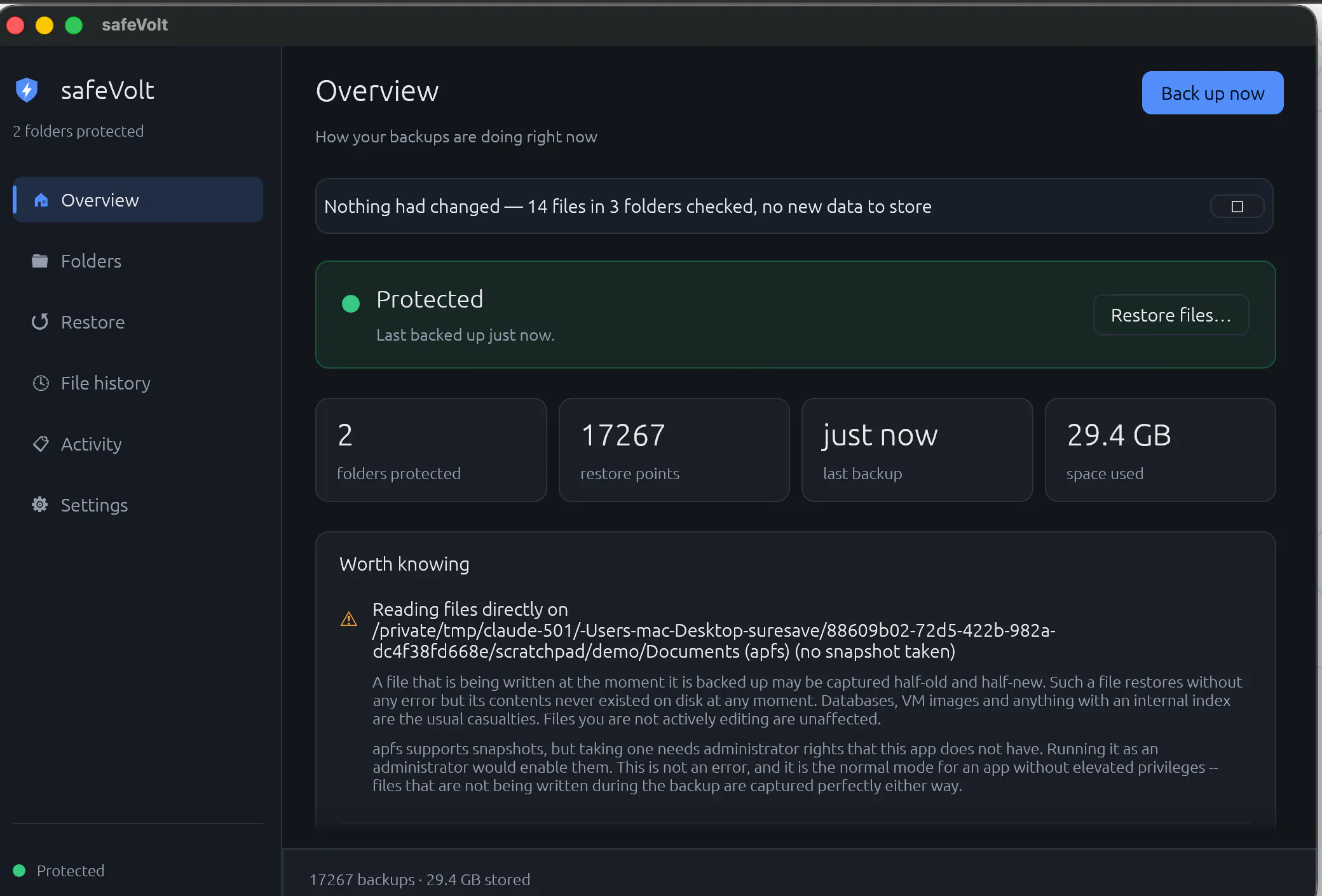The height and width of the screenshot is (896, 1322).
Task: Click the 'Reading files directly on' path warning
Action: (714, 630)
